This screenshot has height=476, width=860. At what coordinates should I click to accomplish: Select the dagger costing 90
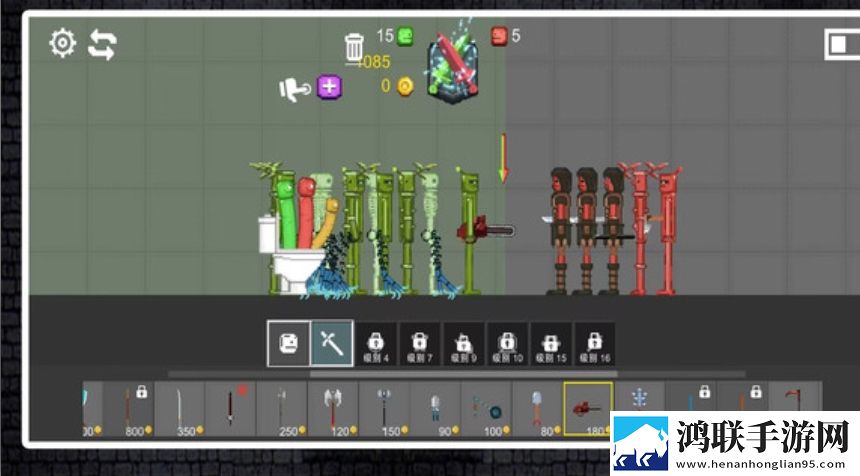click(434, 409)
